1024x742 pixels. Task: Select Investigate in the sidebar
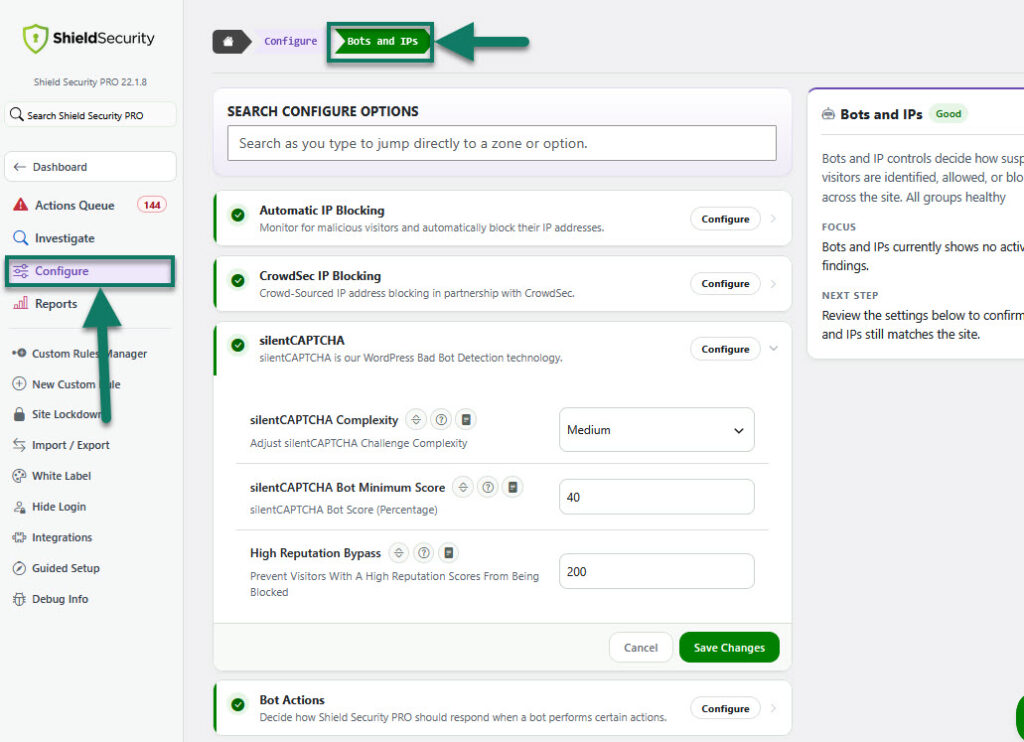pos(90,238)
